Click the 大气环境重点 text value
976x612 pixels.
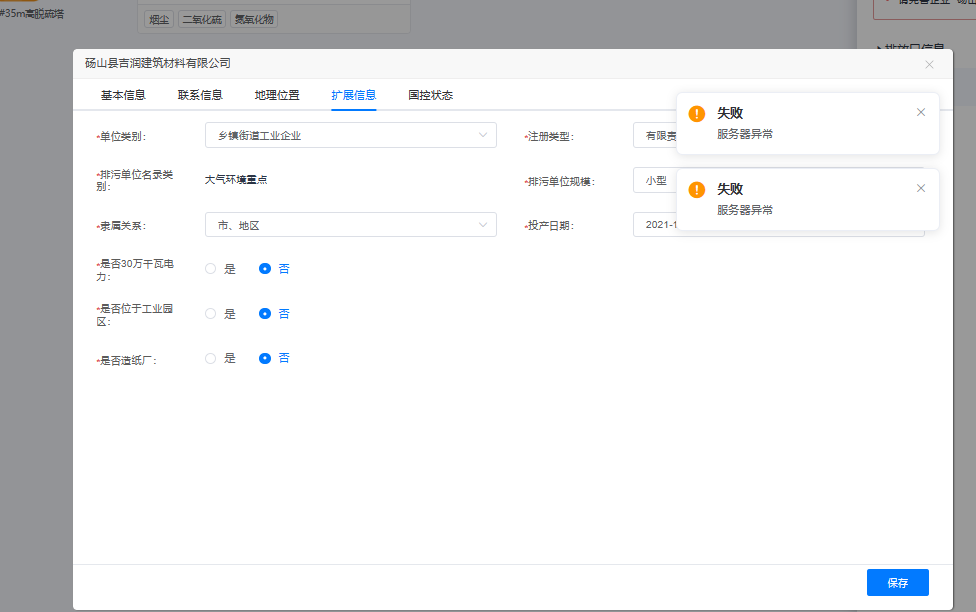(236, 180)
